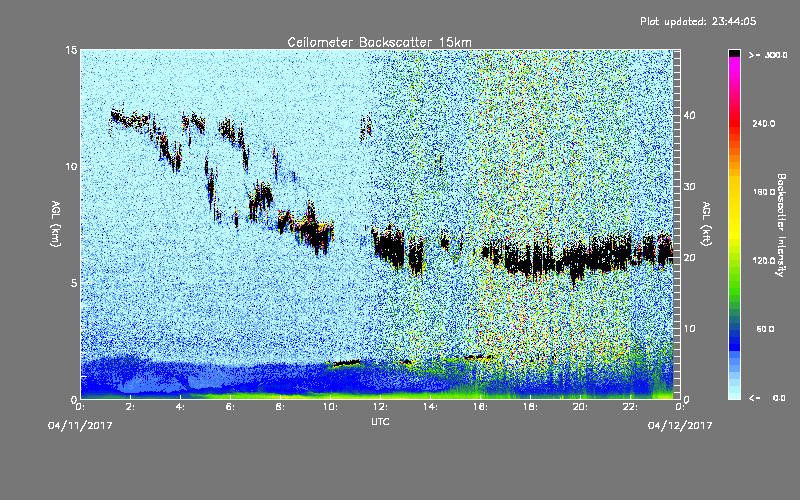Click the 30 tick on the kft axis
Viewport: 800px width, 500px height.
click(x=689, y=187)
